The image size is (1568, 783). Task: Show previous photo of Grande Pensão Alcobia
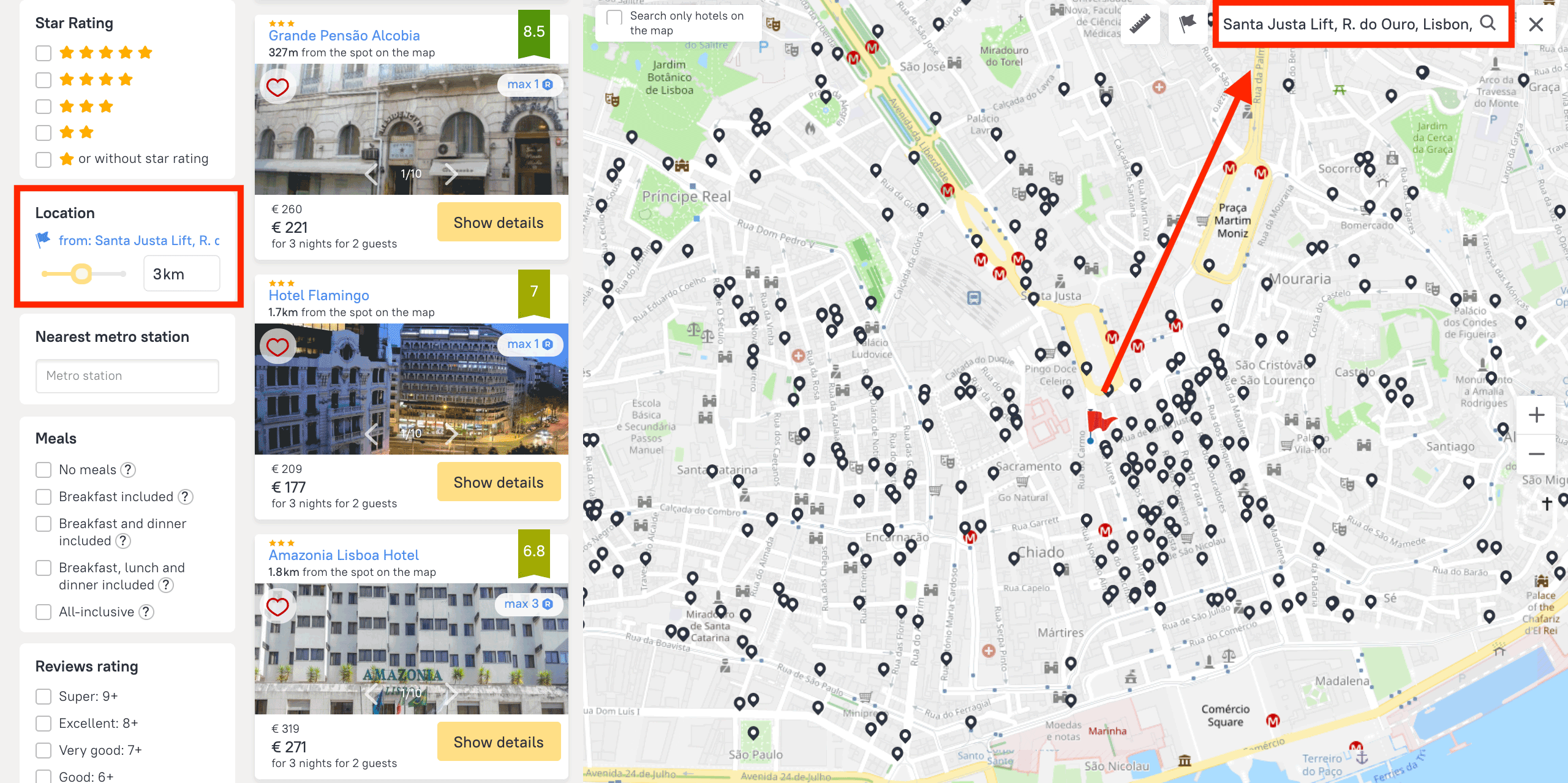coord(371,174)
